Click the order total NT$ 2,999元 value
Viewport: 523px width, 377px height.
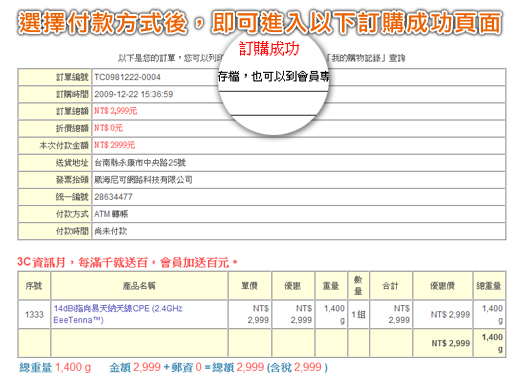(115, 111)
